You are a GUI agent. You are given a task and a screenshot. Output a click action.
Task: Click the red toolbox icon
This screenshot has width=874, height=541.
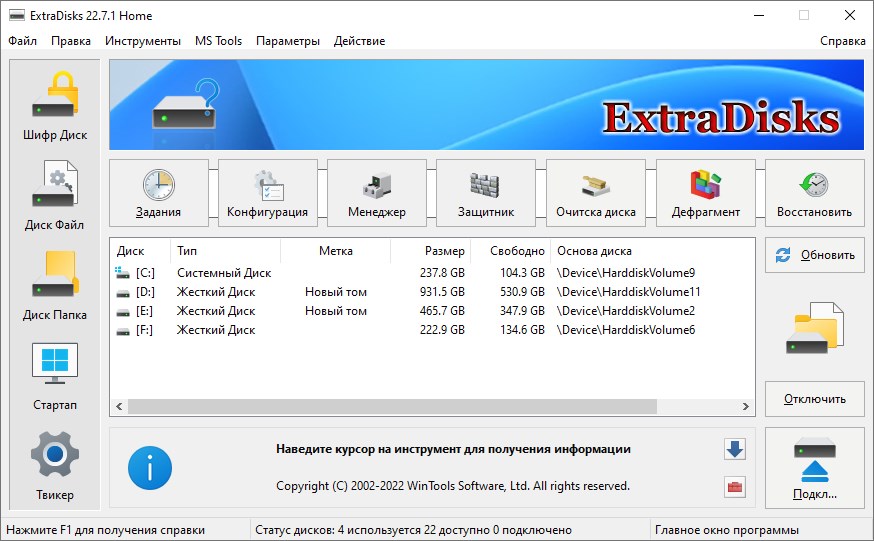[x=735, y=487]
